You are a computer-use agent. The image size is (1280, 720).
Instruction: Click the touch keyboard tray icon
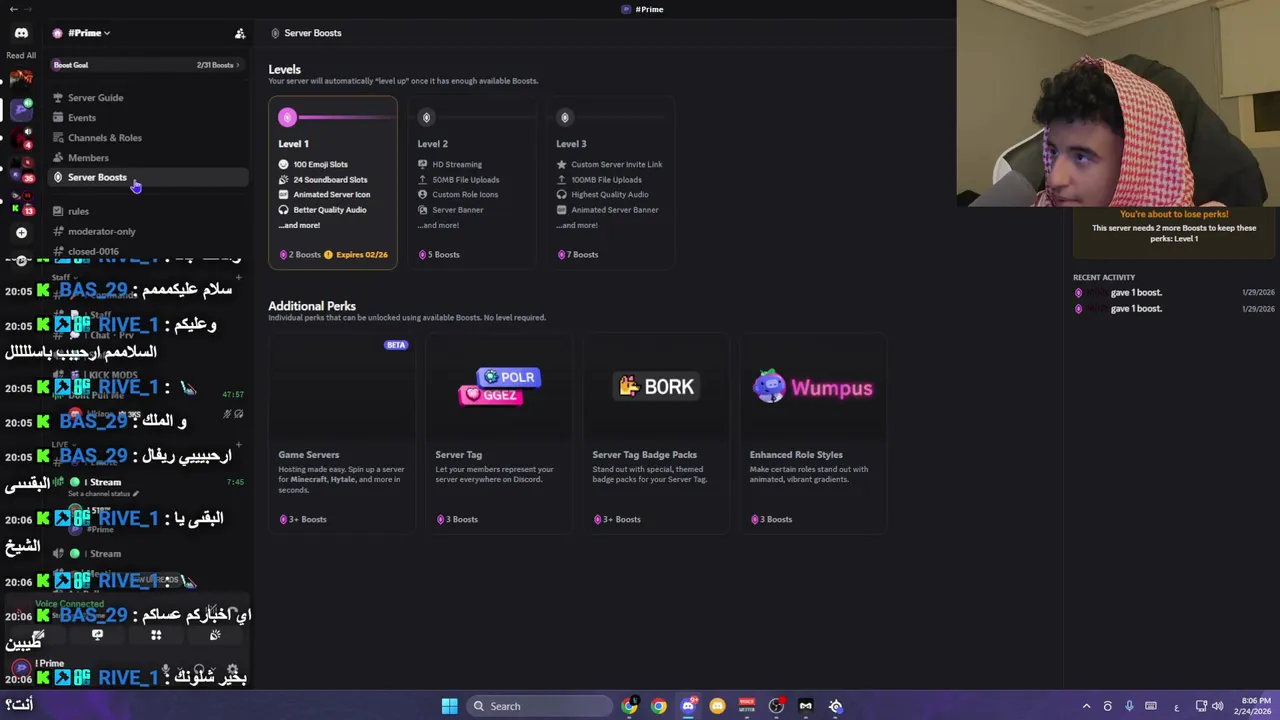point(1151,706)
